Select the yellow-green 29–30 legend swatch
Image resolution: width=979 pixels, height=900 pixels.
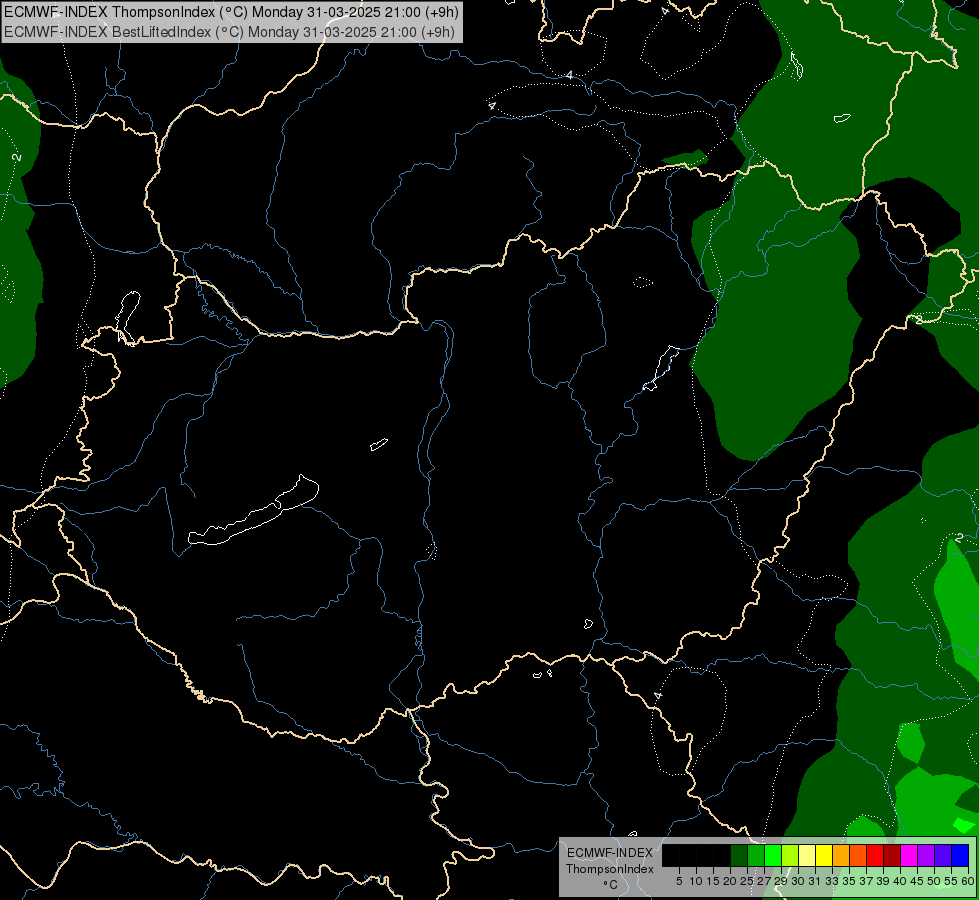point(790,855)
